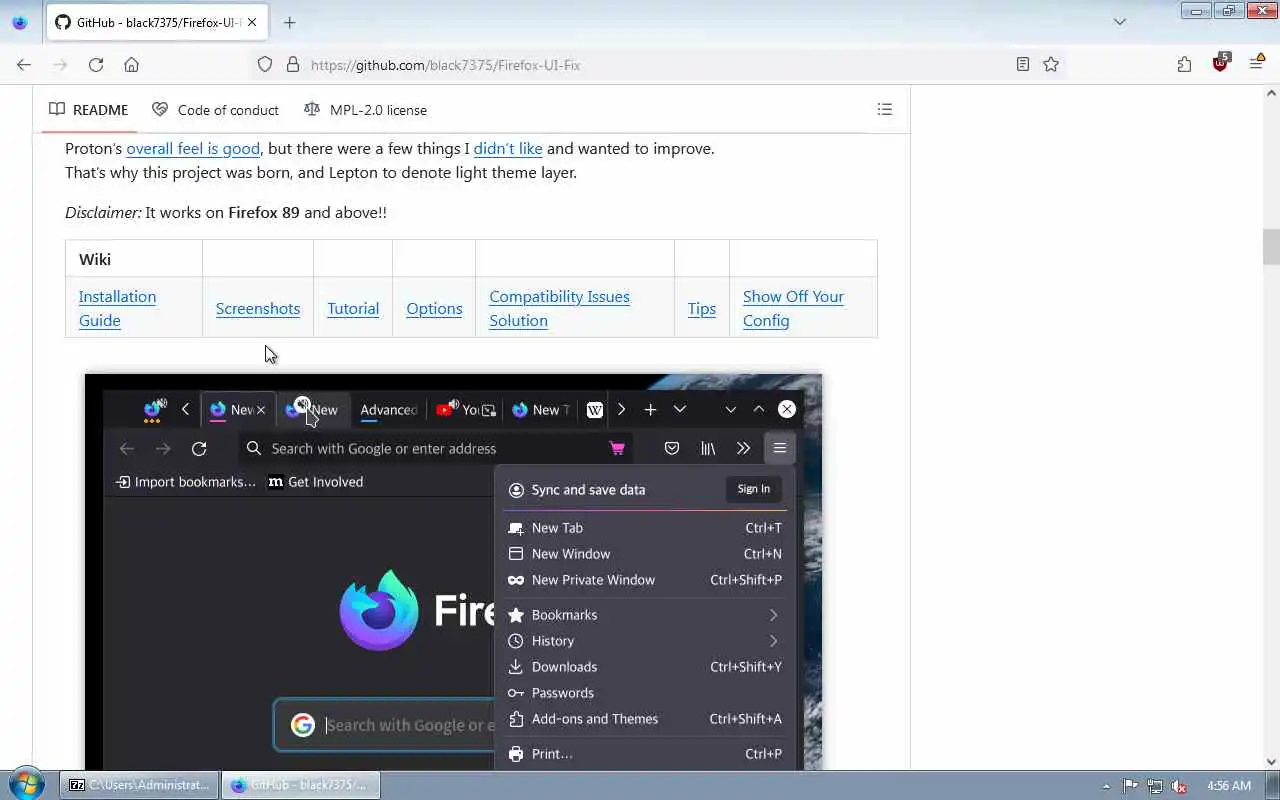Open the README outline list icon
The width and height of the screenshot is (1280, 800).
885,109
